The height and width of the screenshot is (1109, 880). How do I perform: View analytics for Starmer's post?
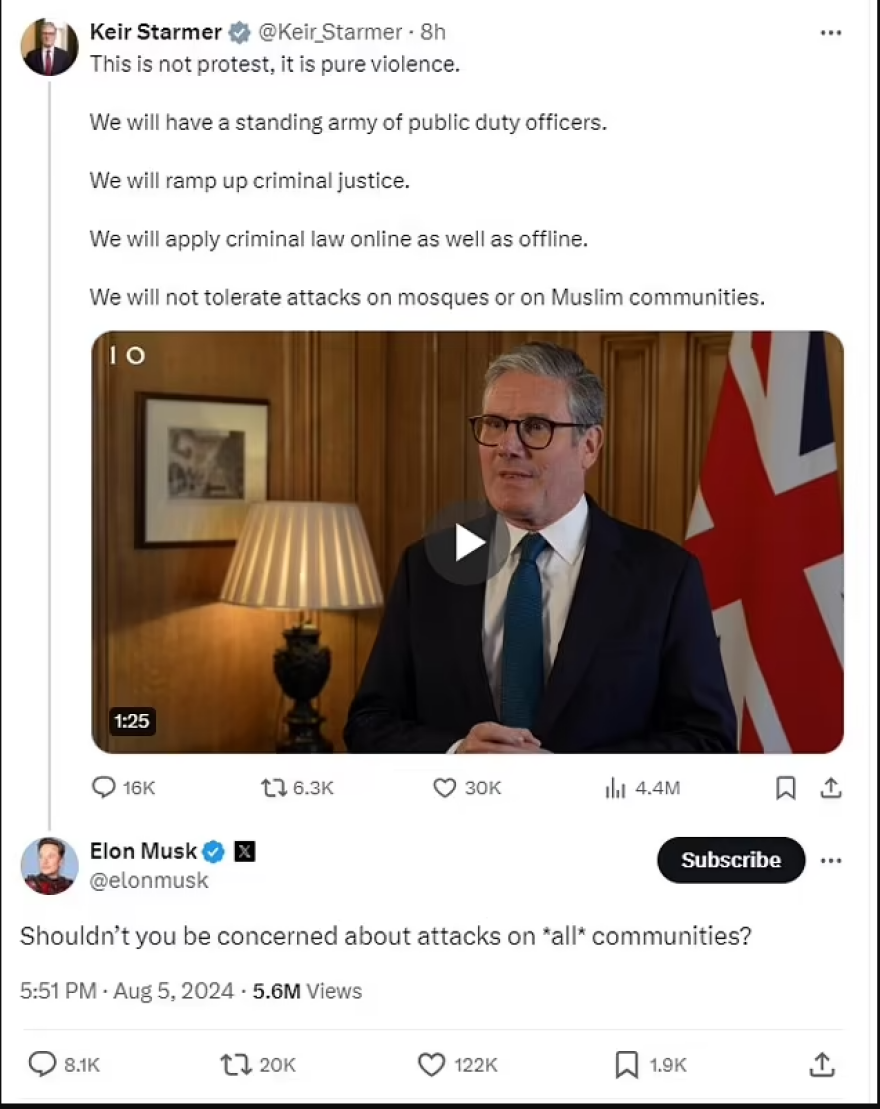click(x=616, y=788)
